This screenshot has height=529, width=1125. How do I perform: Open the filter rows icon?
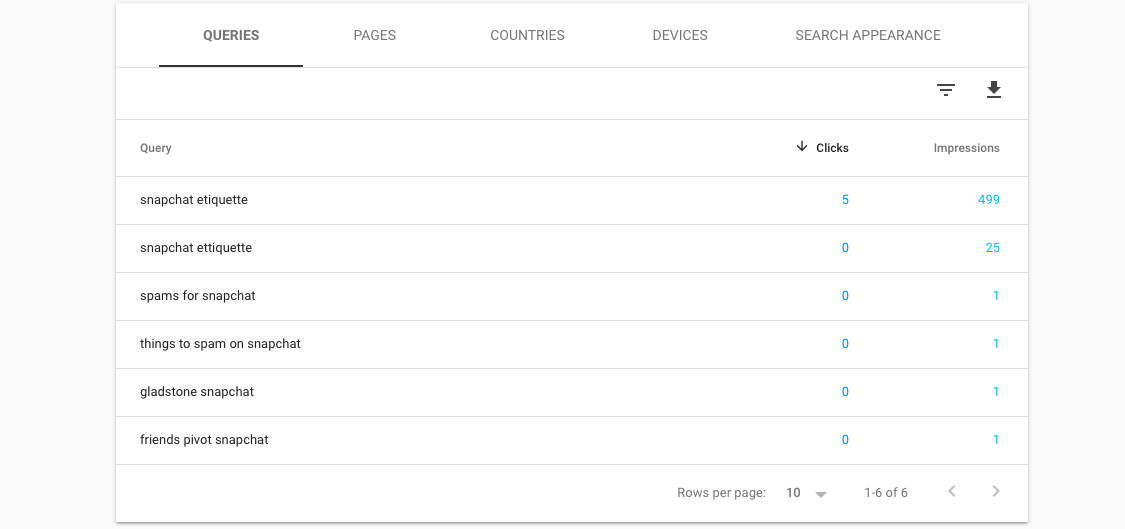click(x=946, y=90)
